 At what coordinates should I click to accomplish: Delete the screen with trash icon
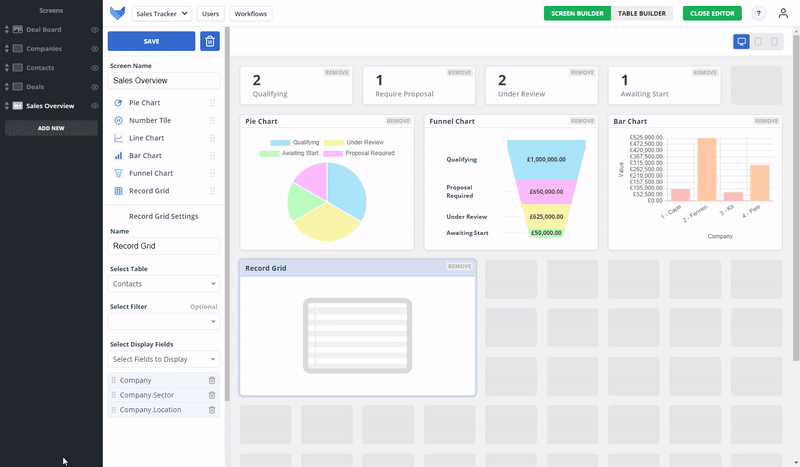click(x=210, y=41)
